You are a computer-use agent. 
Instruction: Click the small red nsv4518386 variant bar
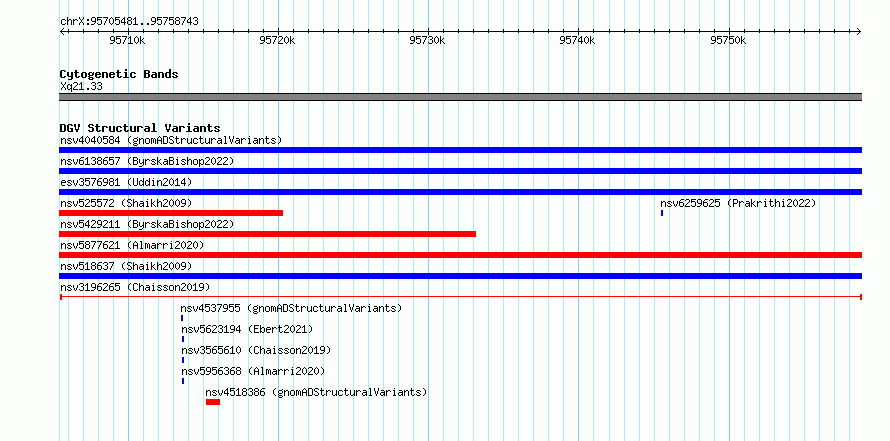point(213,402)
